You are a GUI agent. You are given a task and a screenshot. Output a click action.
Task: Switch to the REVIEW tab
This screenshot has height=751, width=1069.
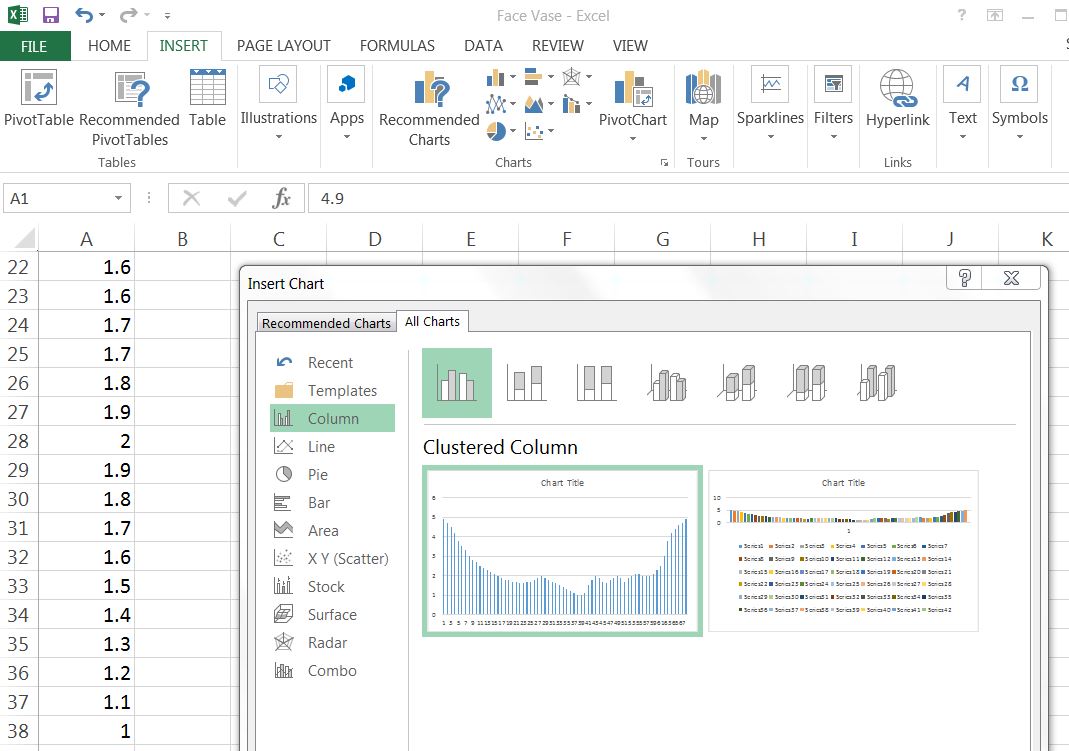click(558, 46)
